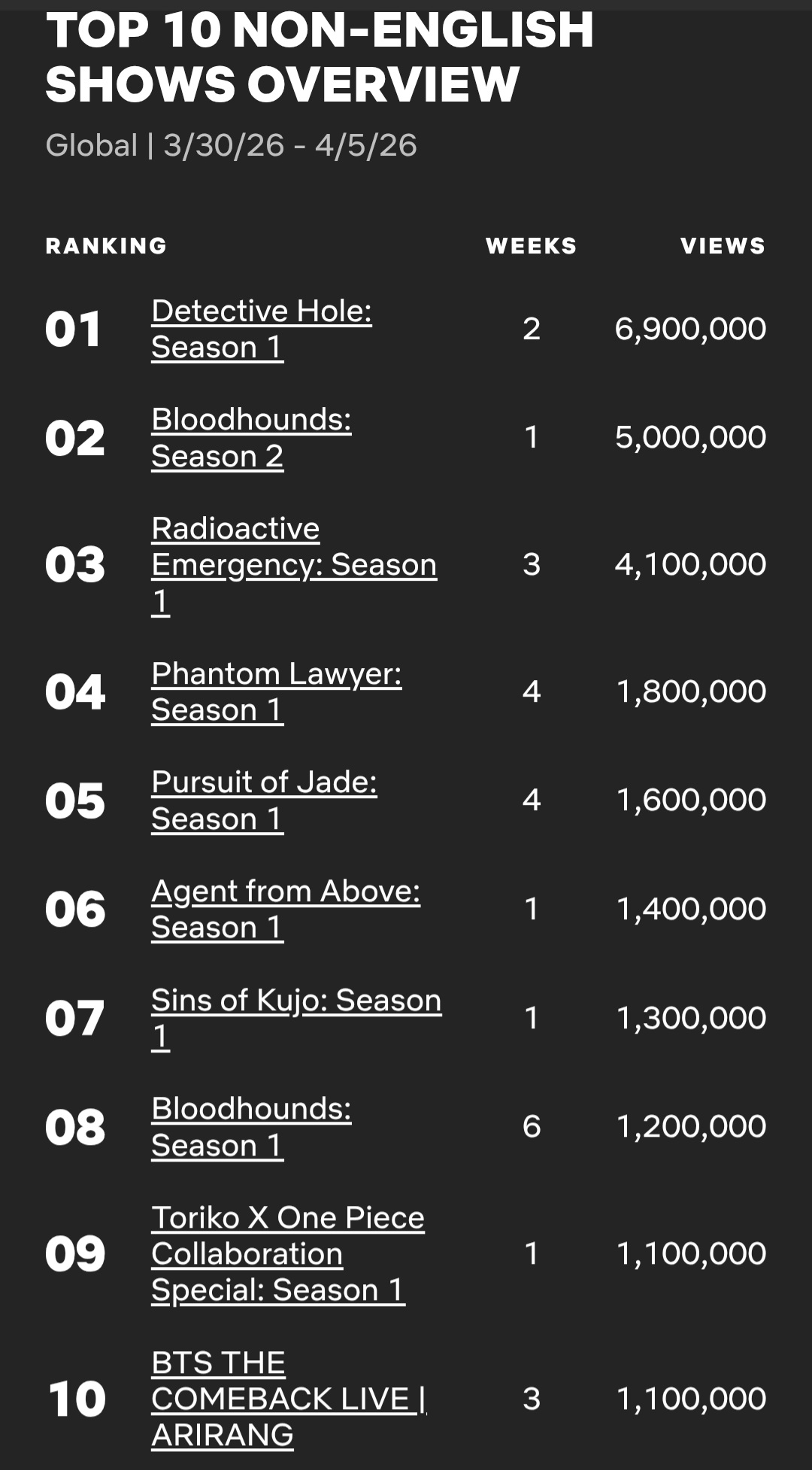The width and height of the screenshot is (812, 1470).
Task: Click the Top 10 Non-English Shows Overview heading
Action: [320, 56]
